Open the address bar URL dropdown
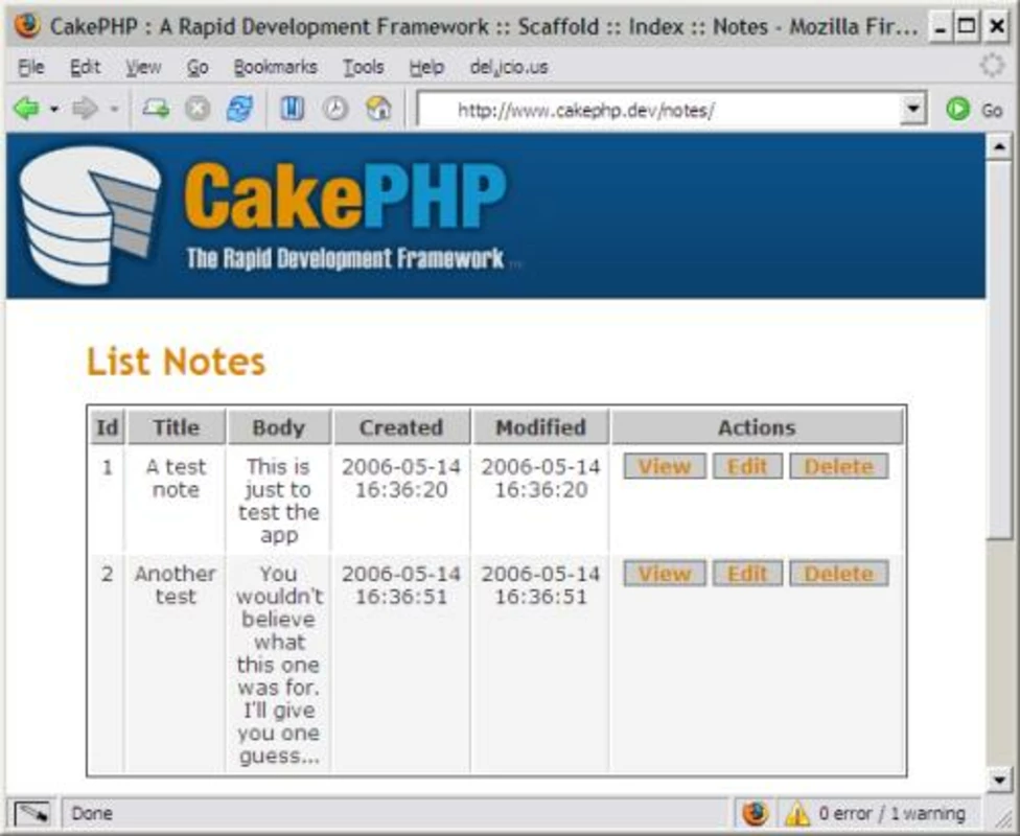Screen dimensions: 1020x836 point(913,109)
